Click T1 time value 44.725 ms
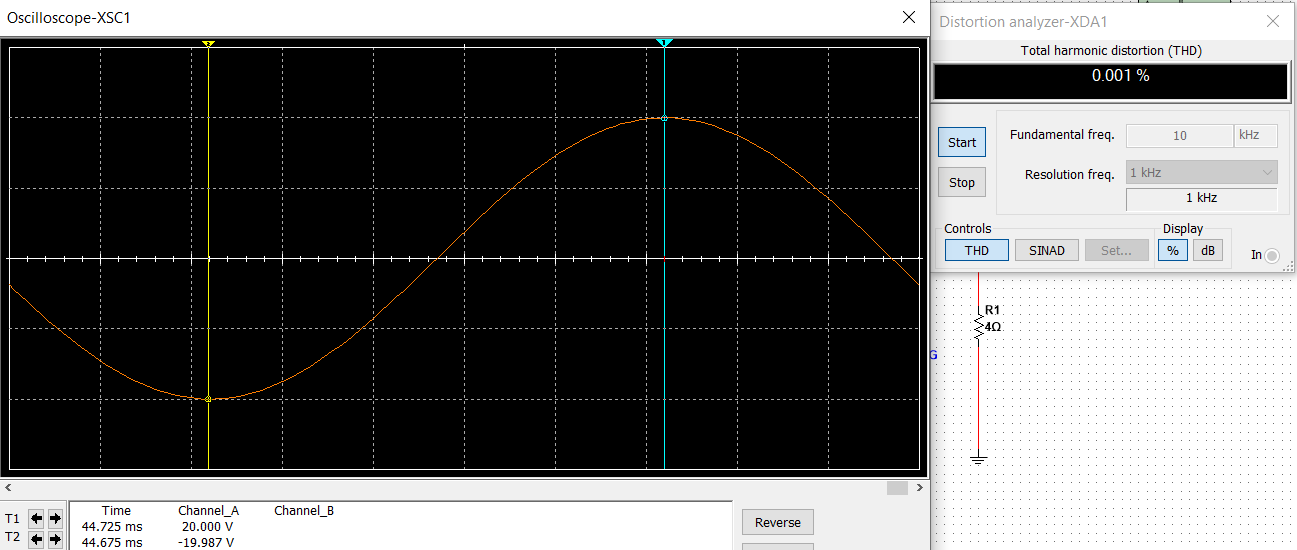The height and width of the screenshot is (550, 1297). [x=112, y=526]
